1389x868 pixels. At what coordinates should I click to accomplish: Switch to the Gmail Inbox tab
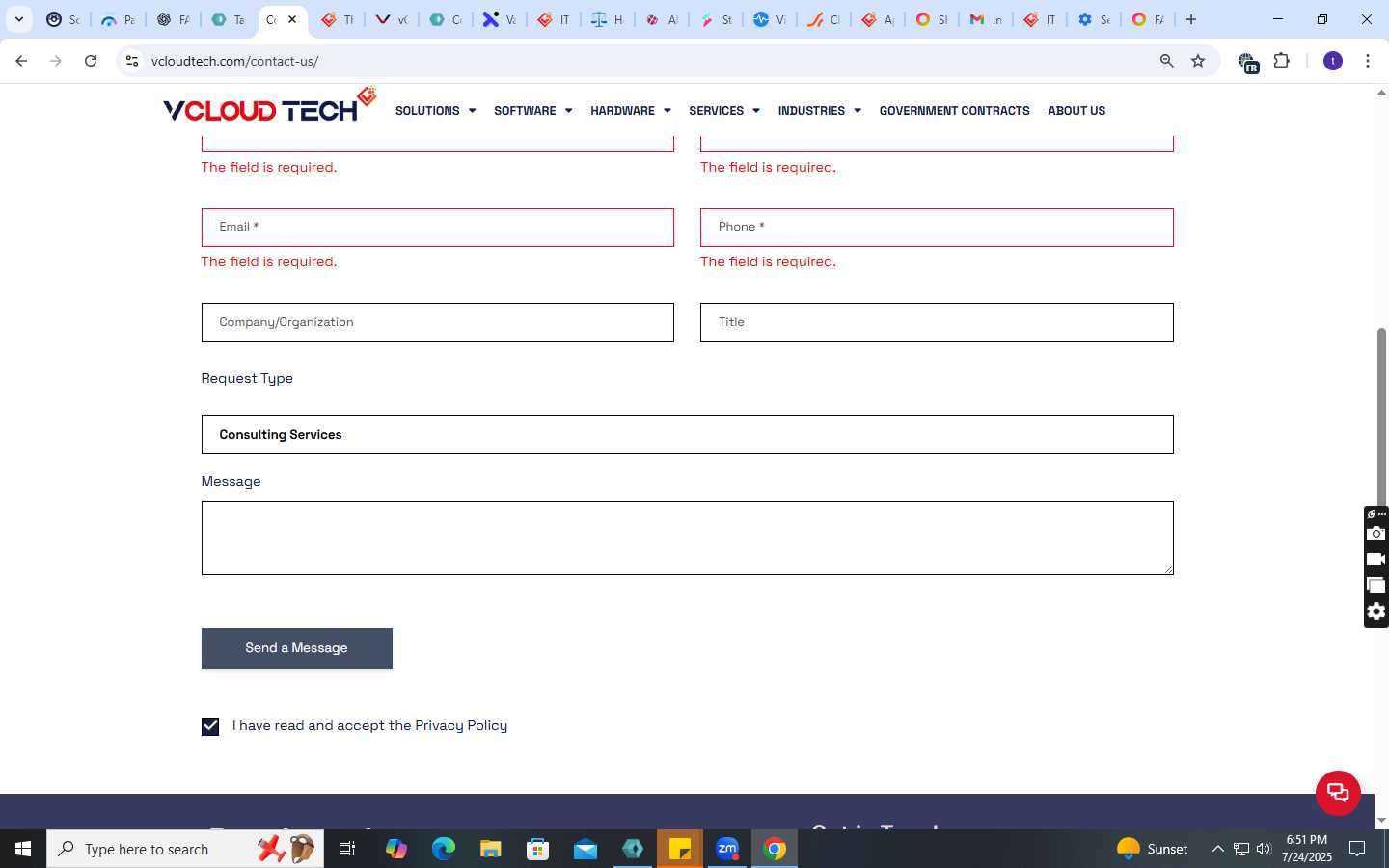click(x=986, y=19)
